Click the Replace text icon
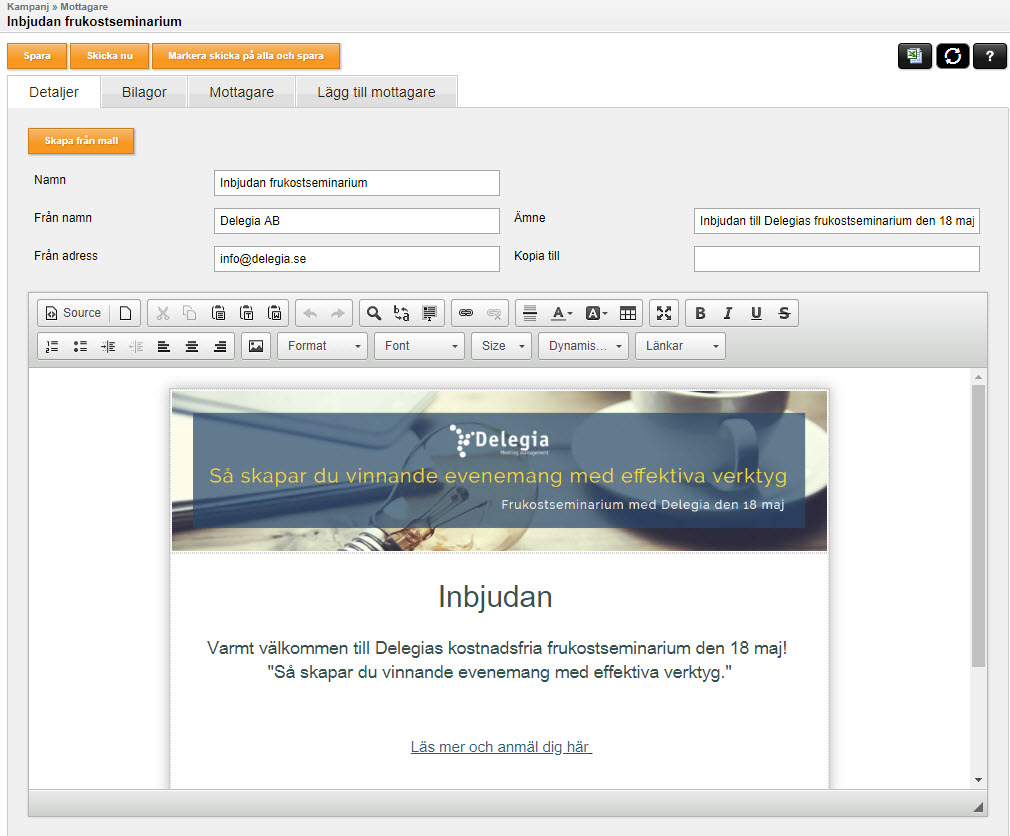This screenshot has height=836, width=1010. coord(401,313)
